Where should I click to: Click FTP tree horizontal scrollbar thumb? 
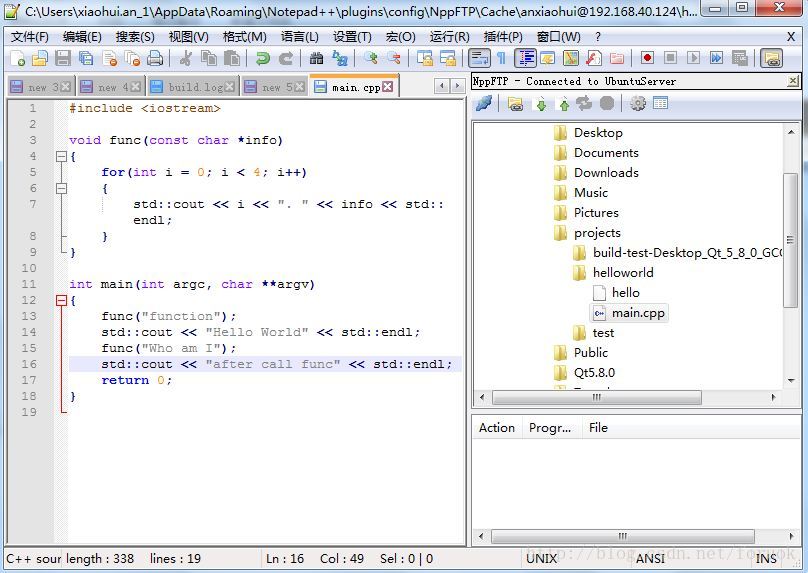[595, 398]
